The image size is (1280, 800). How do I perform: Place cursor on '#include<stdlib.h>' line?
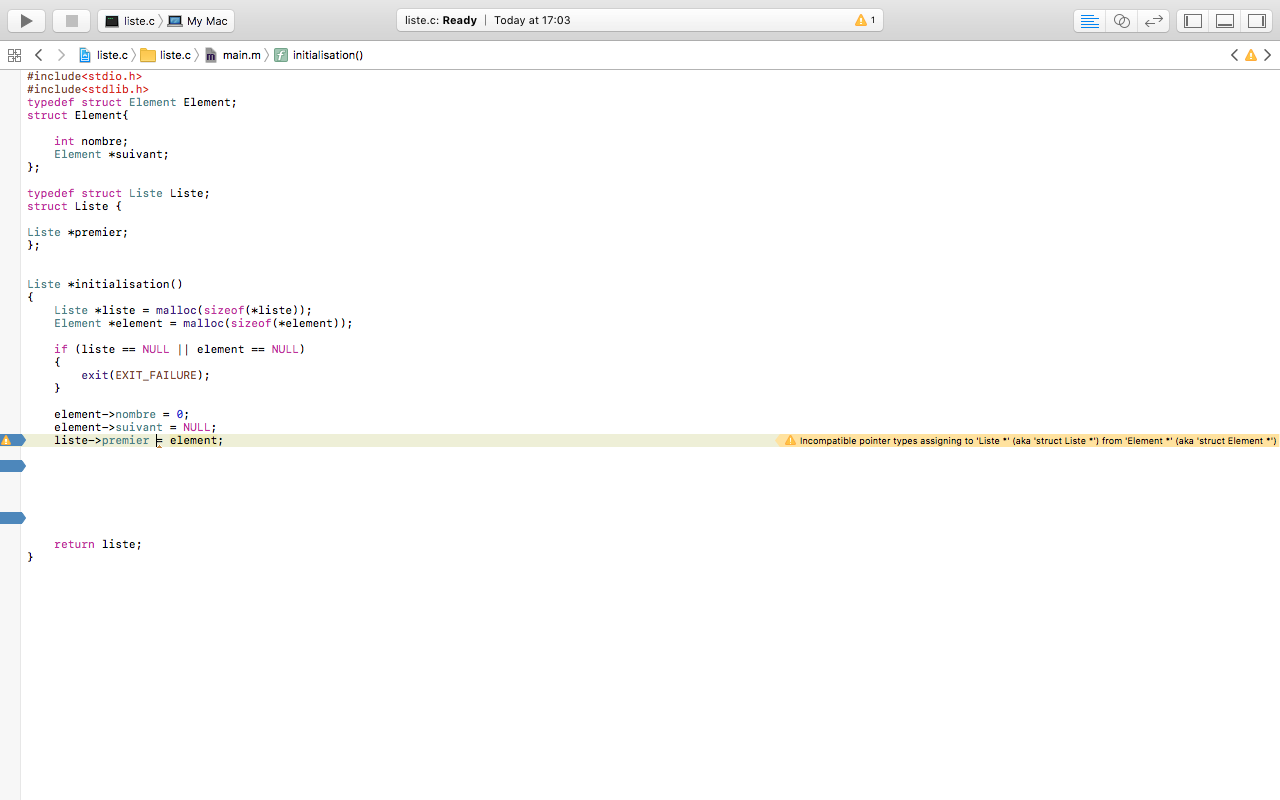[x=88, y=89]
